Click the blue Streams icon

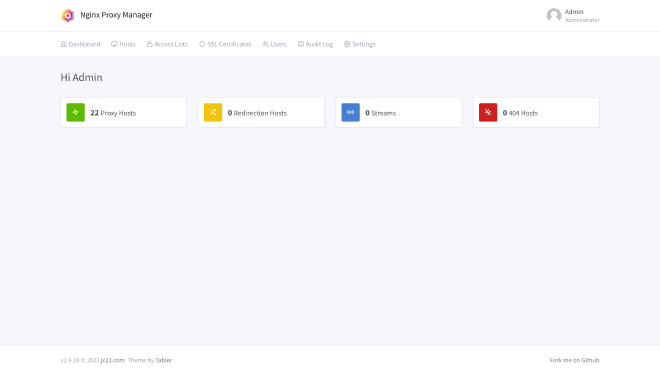click(351, 112)
